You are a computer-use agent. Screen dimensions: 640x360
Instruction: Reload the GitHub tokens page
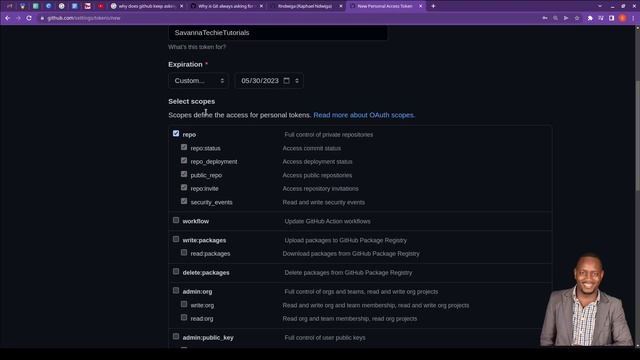[x=29, y=18]
